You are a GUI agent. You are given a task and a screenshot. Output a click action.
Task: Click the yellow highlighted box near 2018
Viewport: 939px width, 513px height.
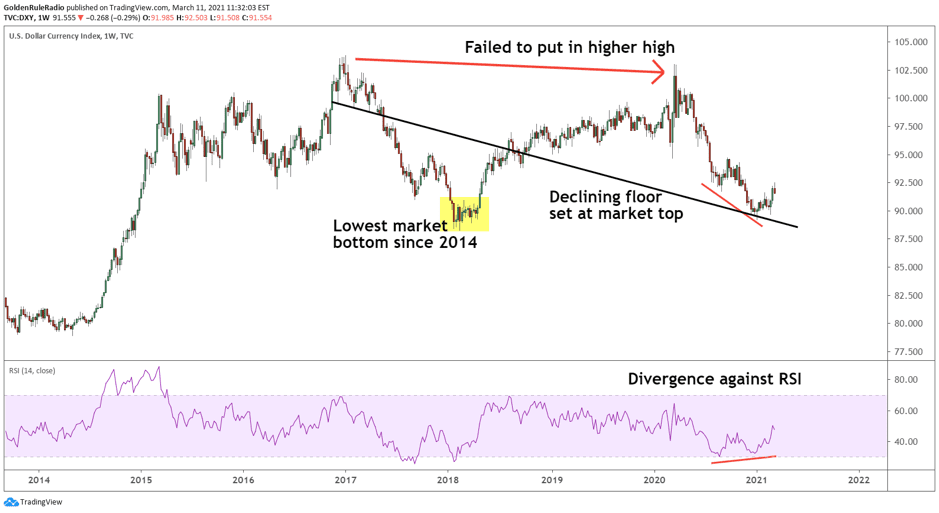pyautogui.click(x=464, y=214)
